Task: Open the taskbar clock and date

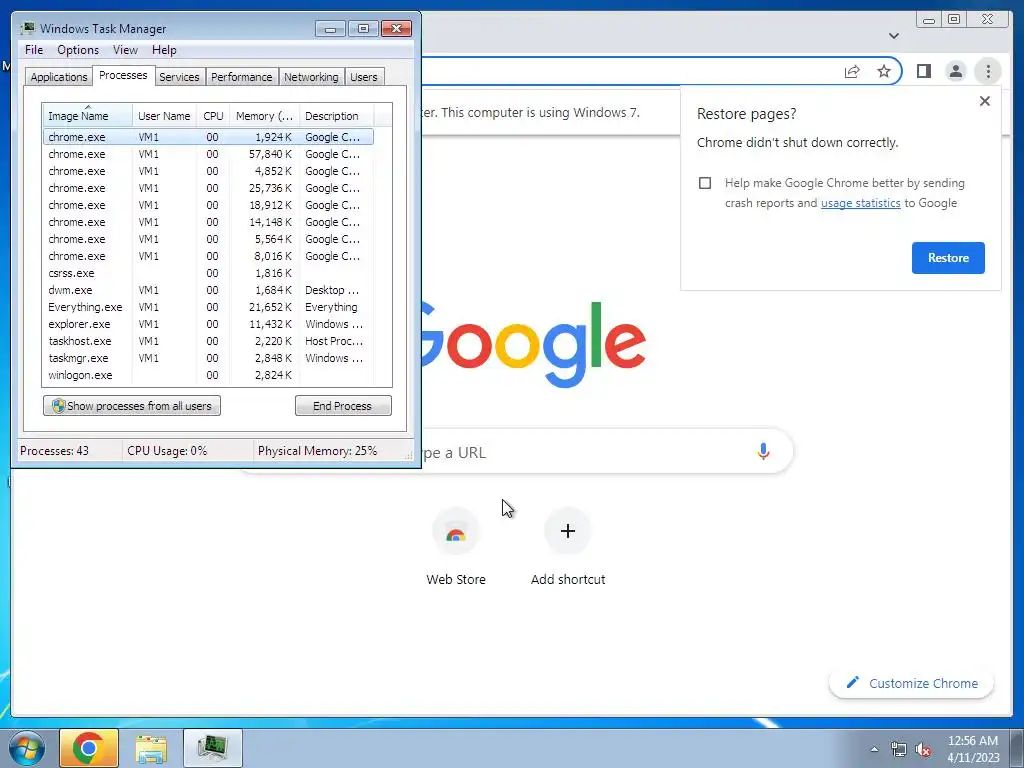Action: (x=973, y=749)
